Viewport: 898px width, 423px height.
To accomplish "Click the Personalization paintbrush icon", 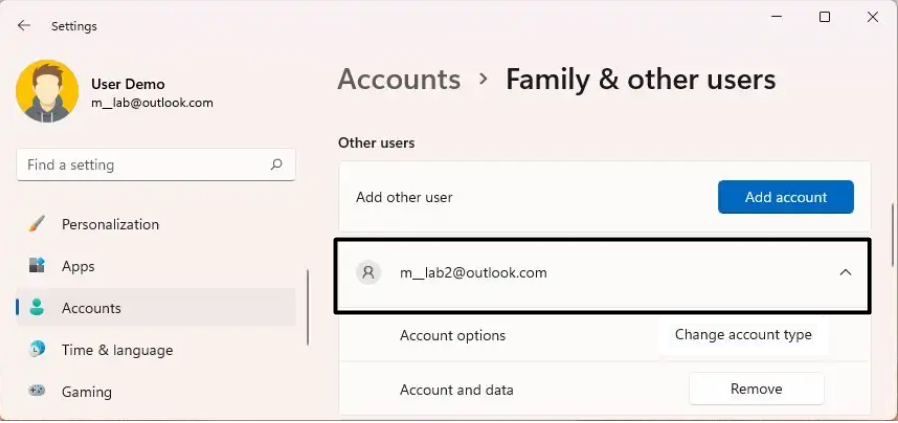I will [x=37, y=224].
